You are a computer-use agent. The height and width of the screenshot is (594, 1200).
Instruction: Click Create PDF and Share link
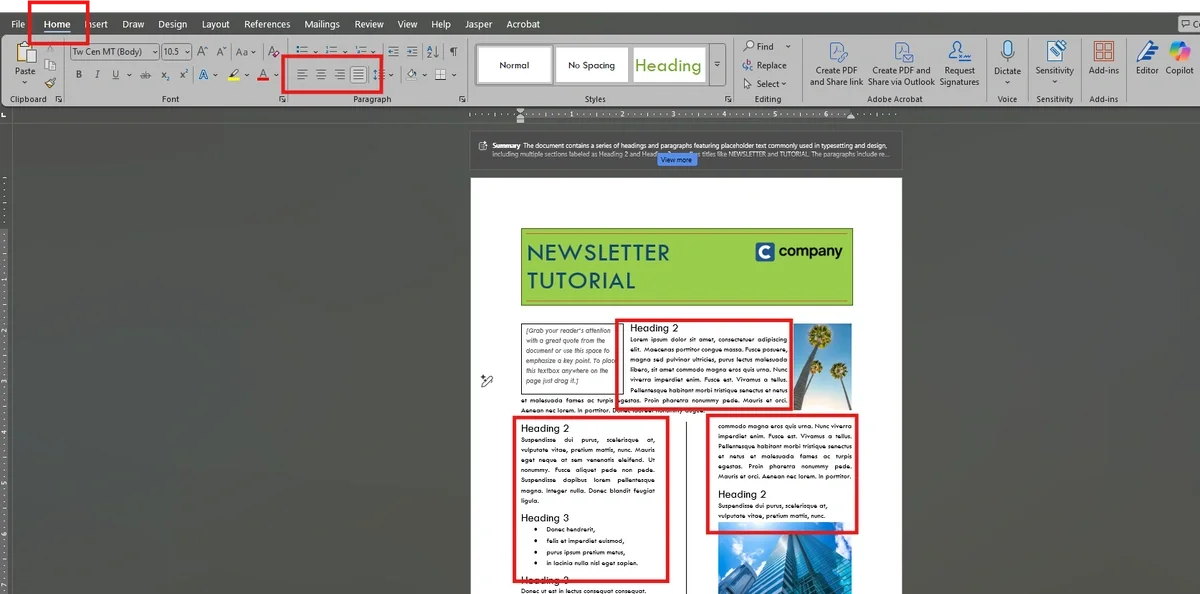click(x=836, y=63)
